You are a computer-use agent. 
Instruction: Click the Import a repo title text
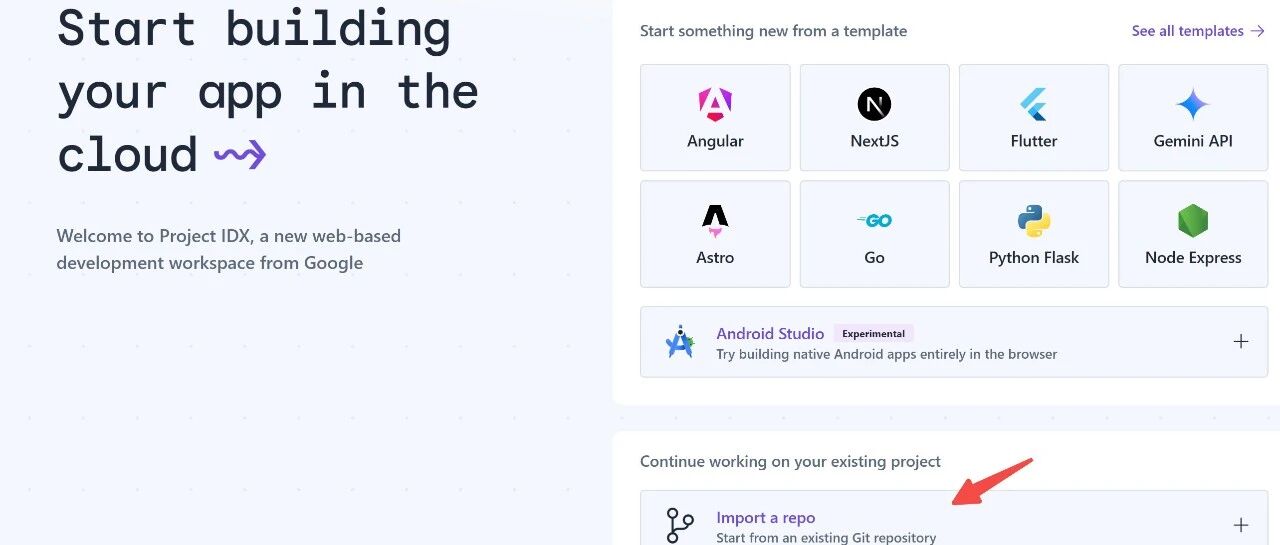(765, 517)
